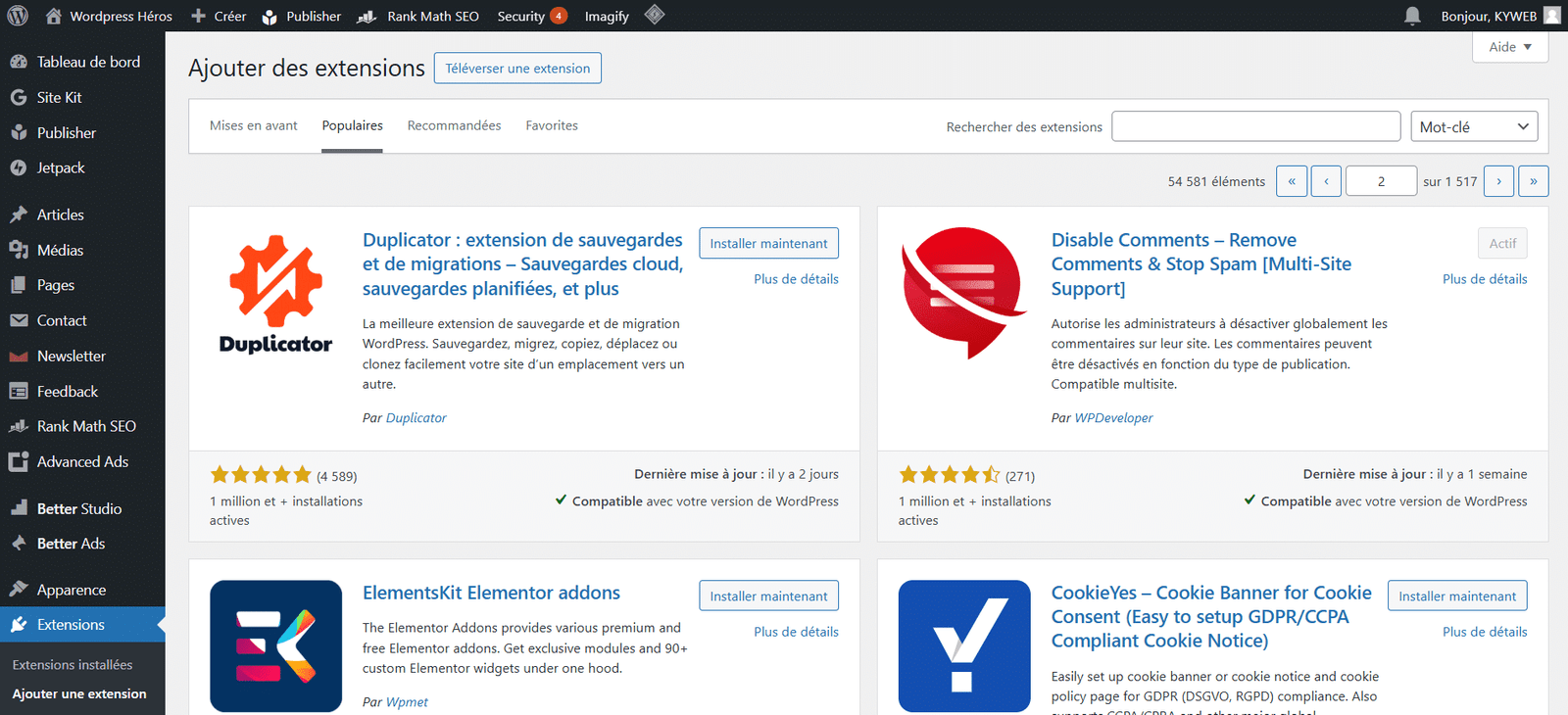Image resolution: width=1568 pixels, height=715 pixels.
Task: Open the notifications bell icon
Action: [1412, 16]
